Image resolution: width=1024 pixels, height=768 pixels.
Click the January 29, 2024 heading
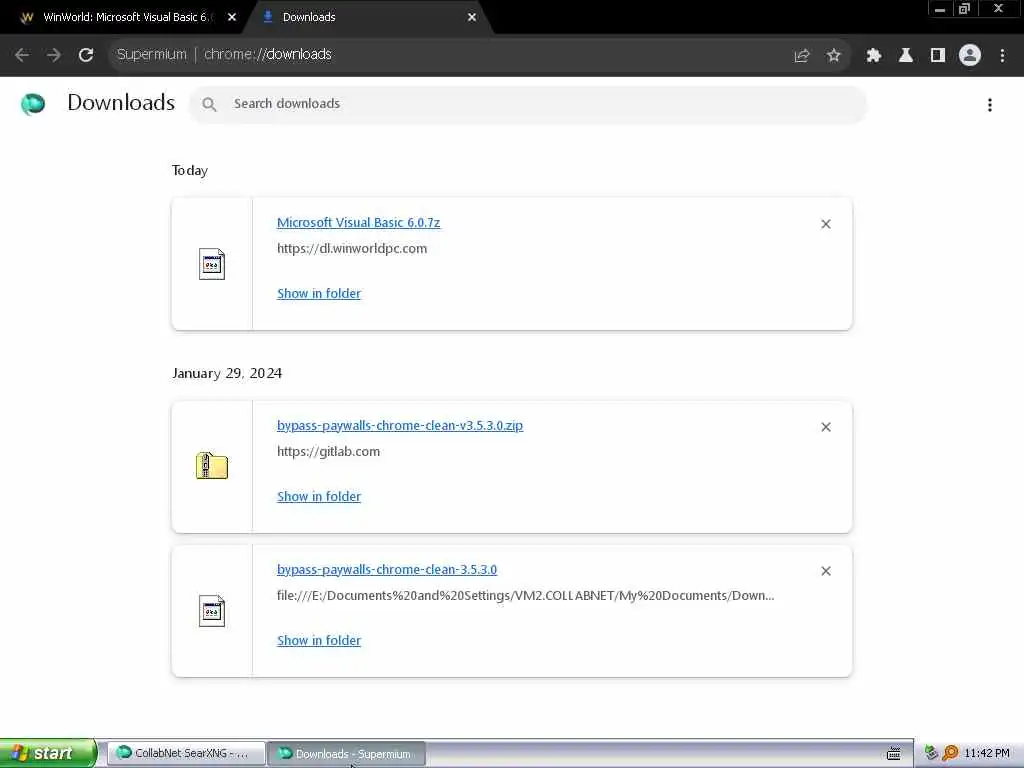(x=227, y=374)
